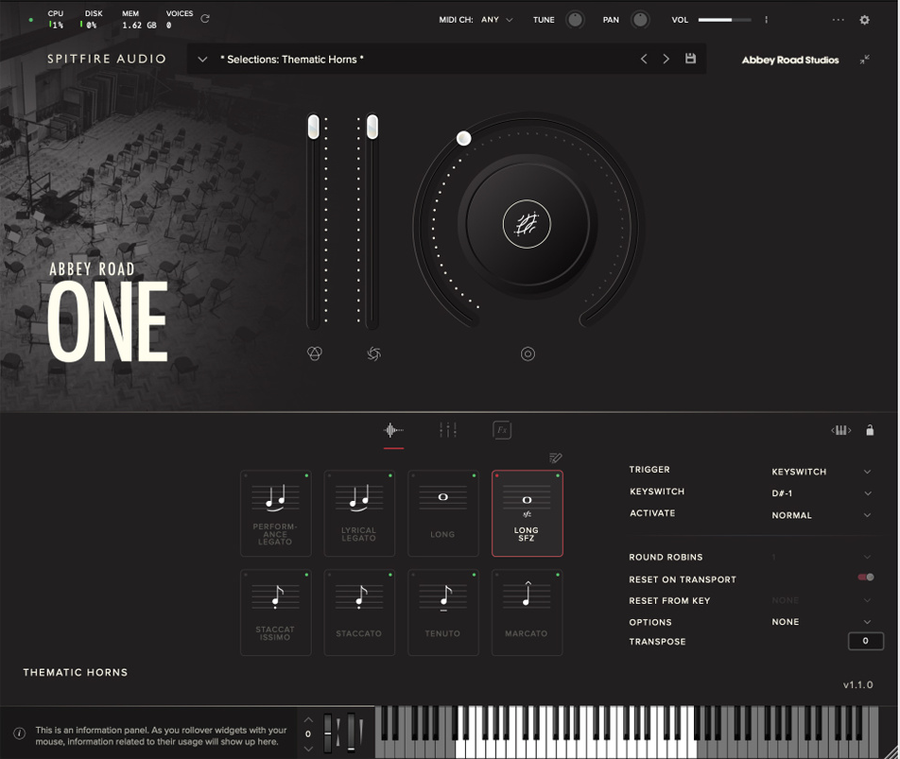Image resolution: width=900 pixels, height=759 pixels.
Task: Open the Trigger Keyswitch dropdown
Action: (x=821, y=472)
